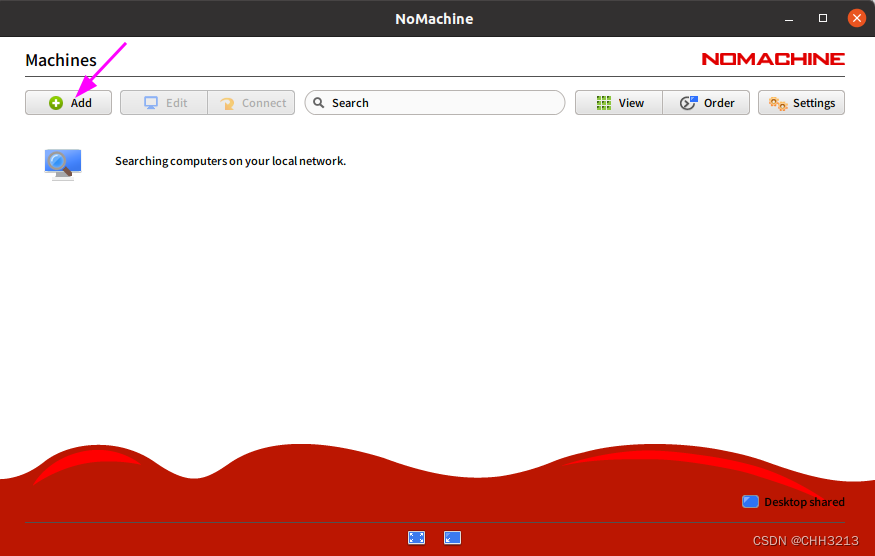The width and height of the screenshot is (875, 556).
Task: Click the Edit button in toolbar
Action: [164, 103]
